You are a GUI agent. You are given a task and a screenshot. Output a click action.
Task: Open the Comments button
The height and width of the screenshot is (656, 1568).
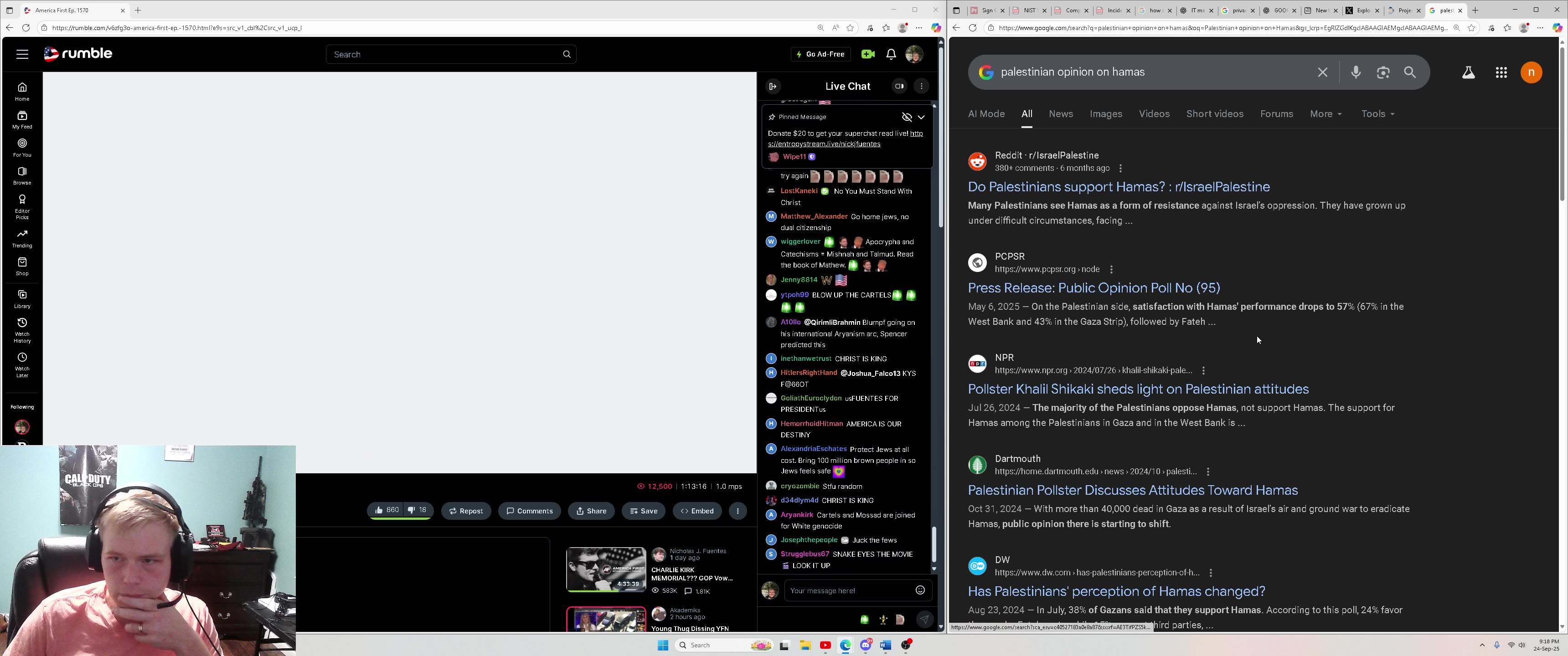pyautogui.click(x=530, y=511)
